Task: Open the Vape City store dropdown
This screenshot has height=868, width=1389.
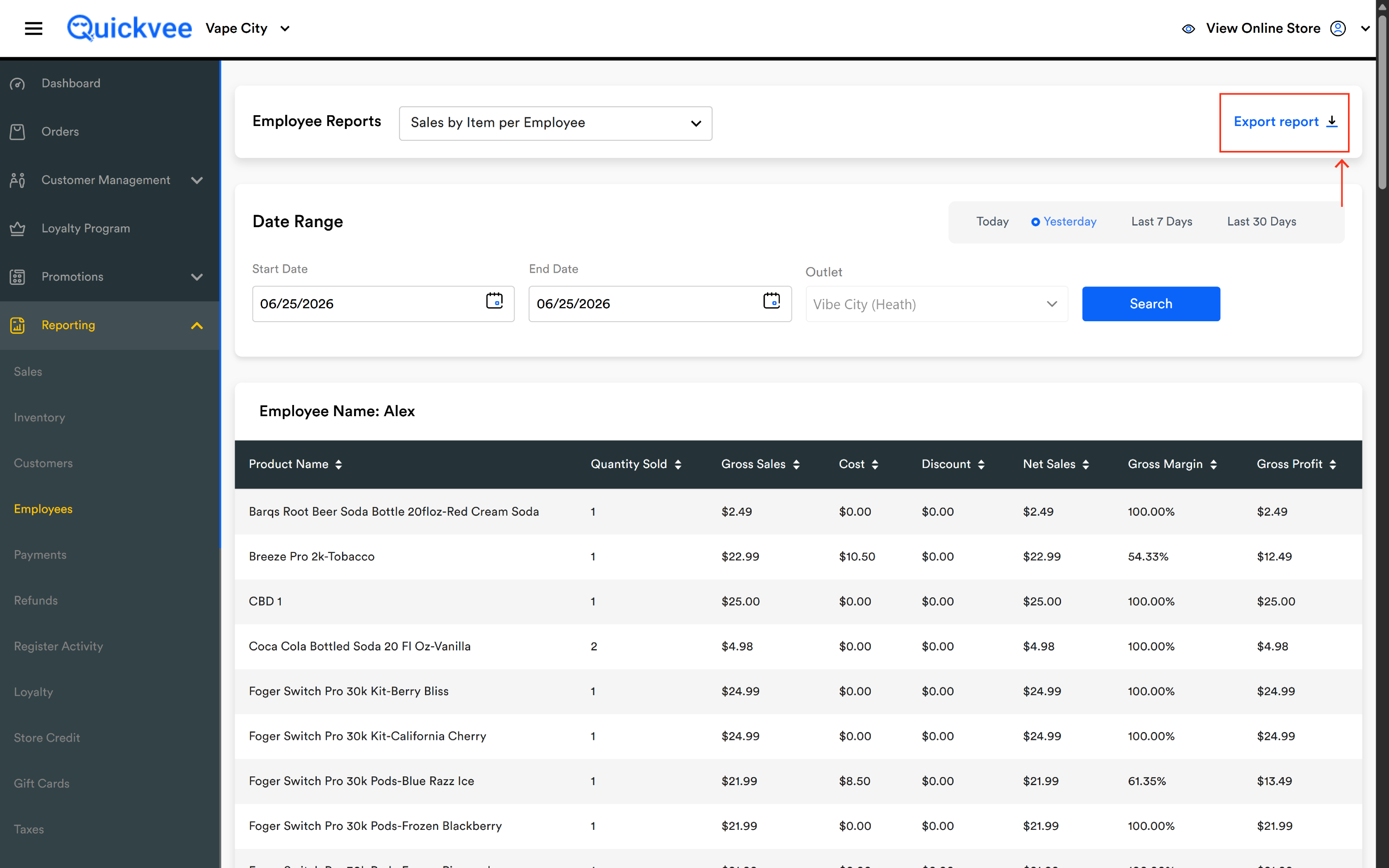Action: pos(248,28)
